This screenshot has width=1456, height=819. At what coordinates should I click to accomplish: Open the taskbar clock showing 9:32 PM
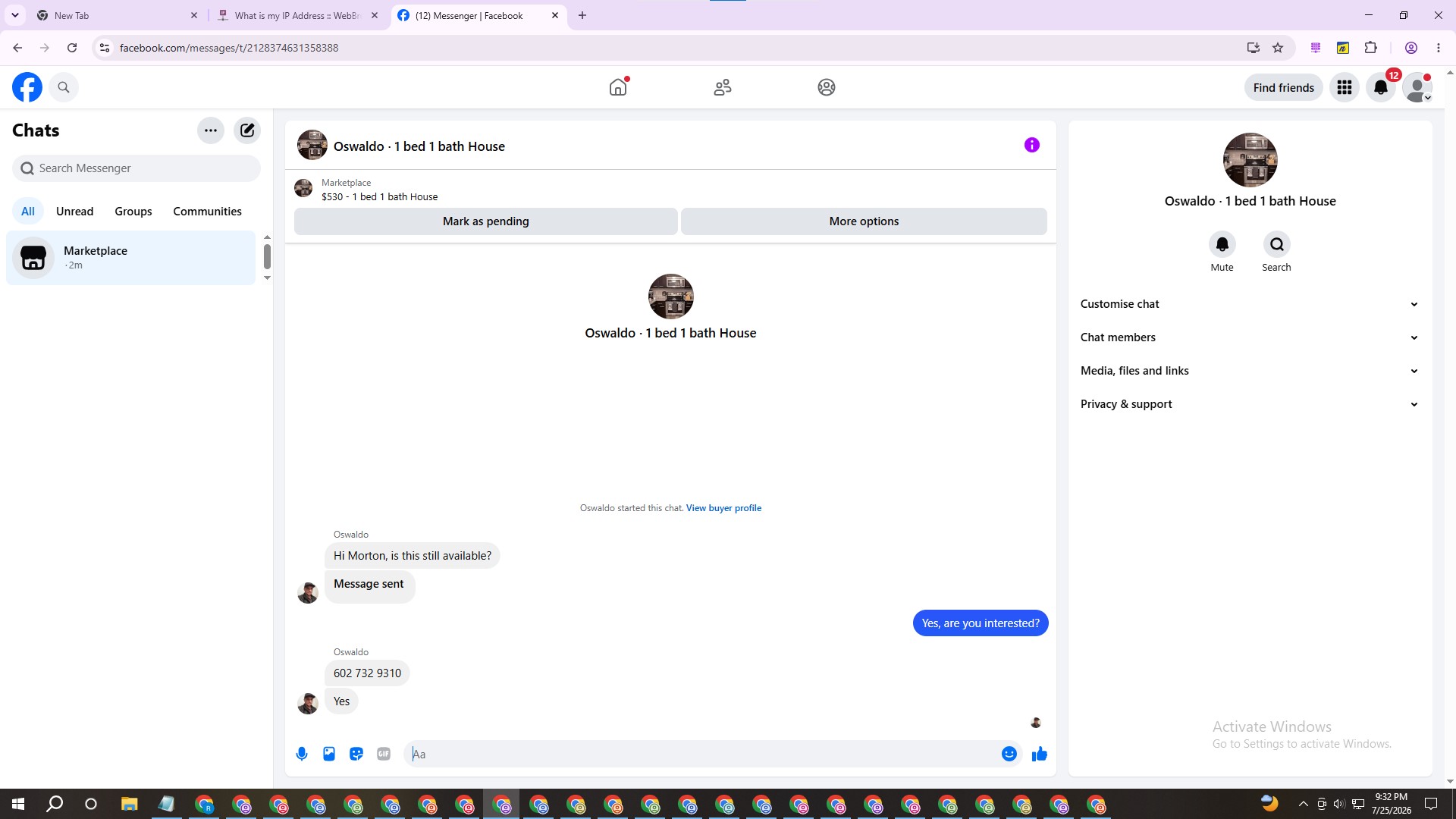(x=1391, y=804)
